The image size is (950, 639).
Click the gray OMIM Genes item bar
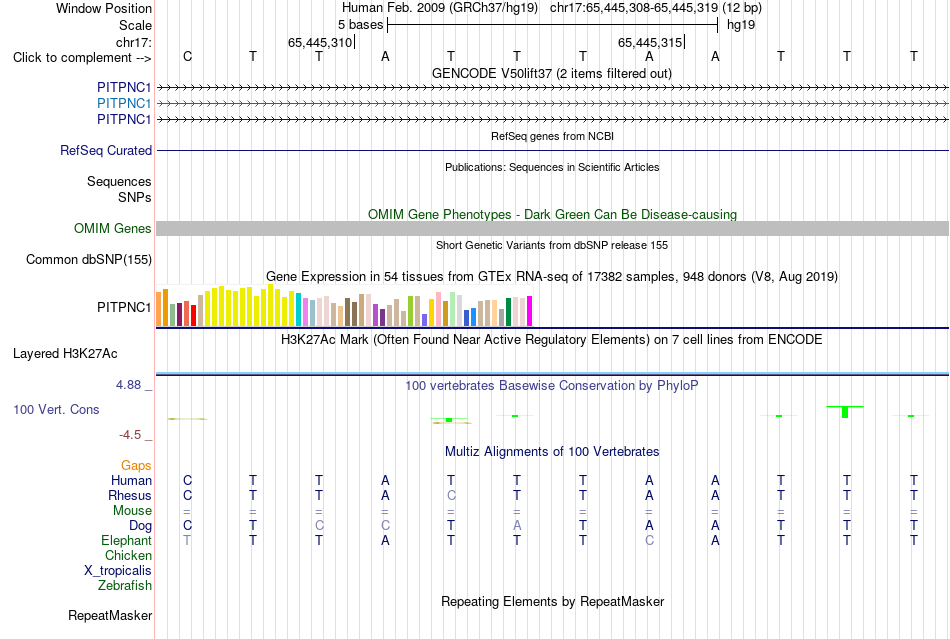pyautogui.click(x=552, y=228)
